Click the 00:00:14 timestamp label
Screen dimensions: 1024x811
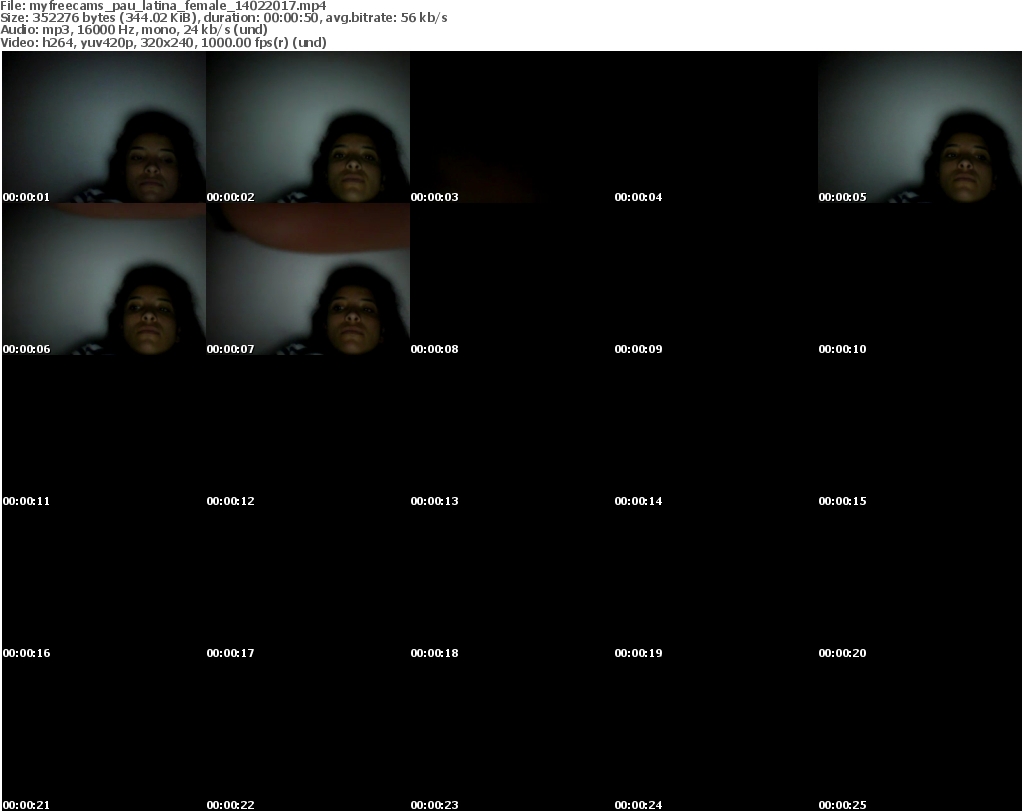pos(638,501)
